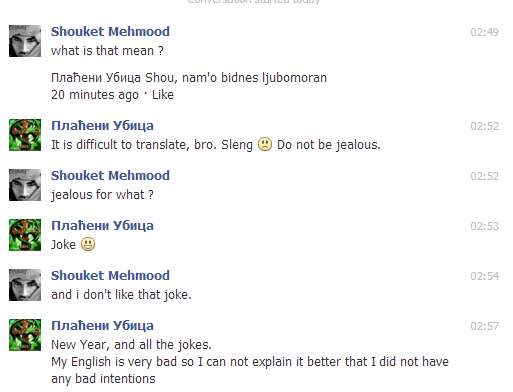The image size is (513, 392).
Task: Click the name Shouket Mehmood on first message
Action: pos(110,32)
